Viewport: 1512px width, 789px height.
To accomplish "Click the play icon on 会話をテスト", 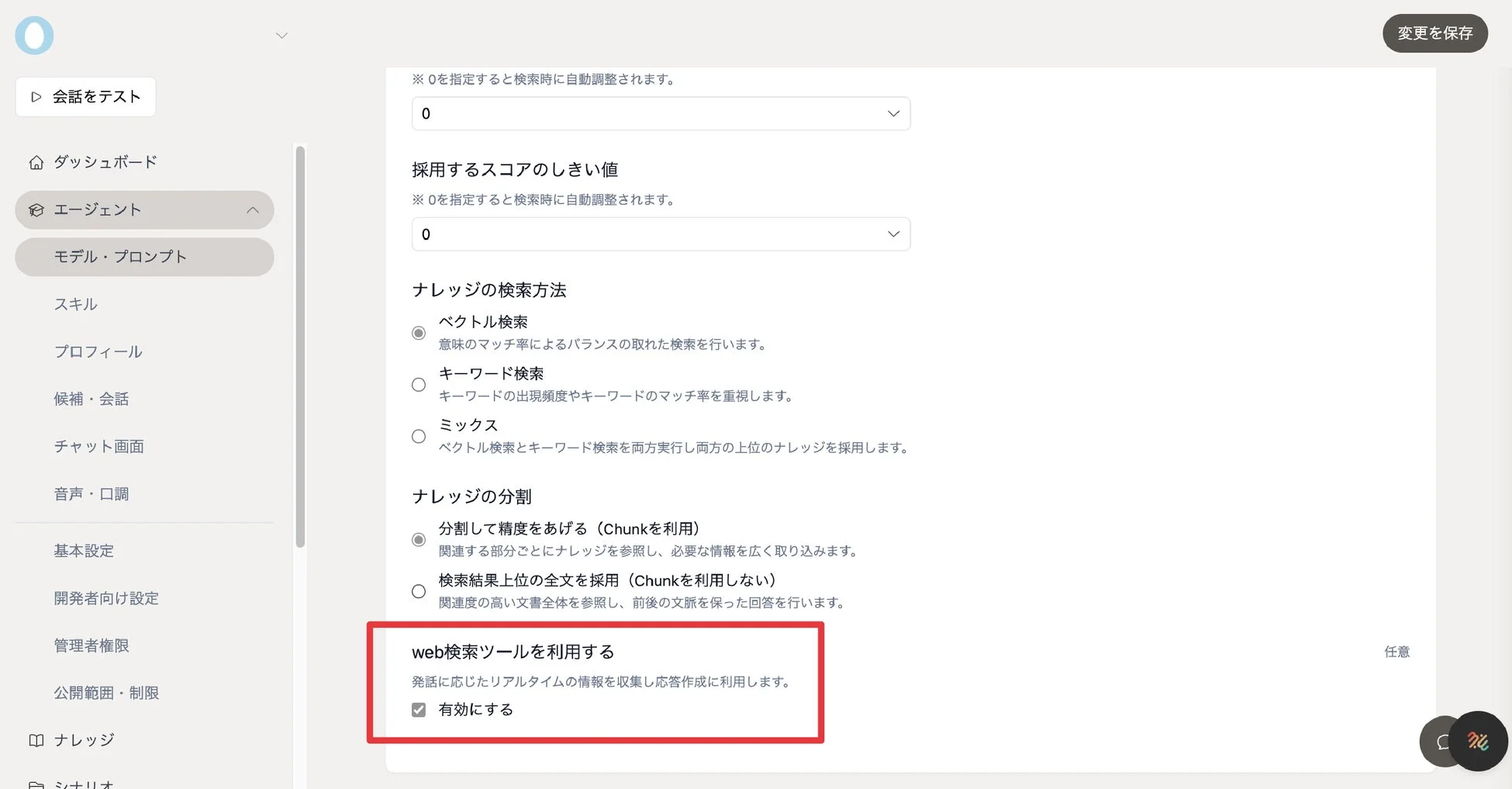I will pos(36,96).
